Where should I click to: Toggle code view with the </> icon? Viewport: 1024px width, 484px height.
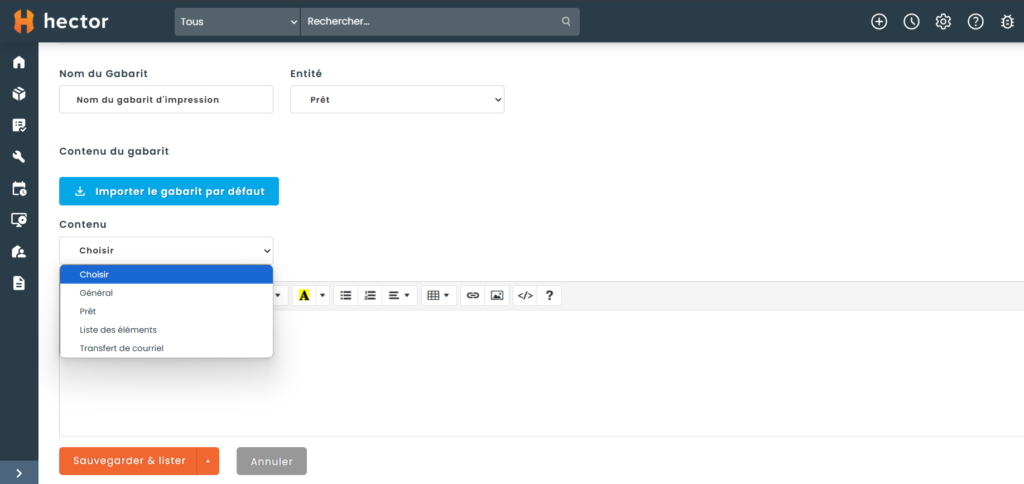524,296
